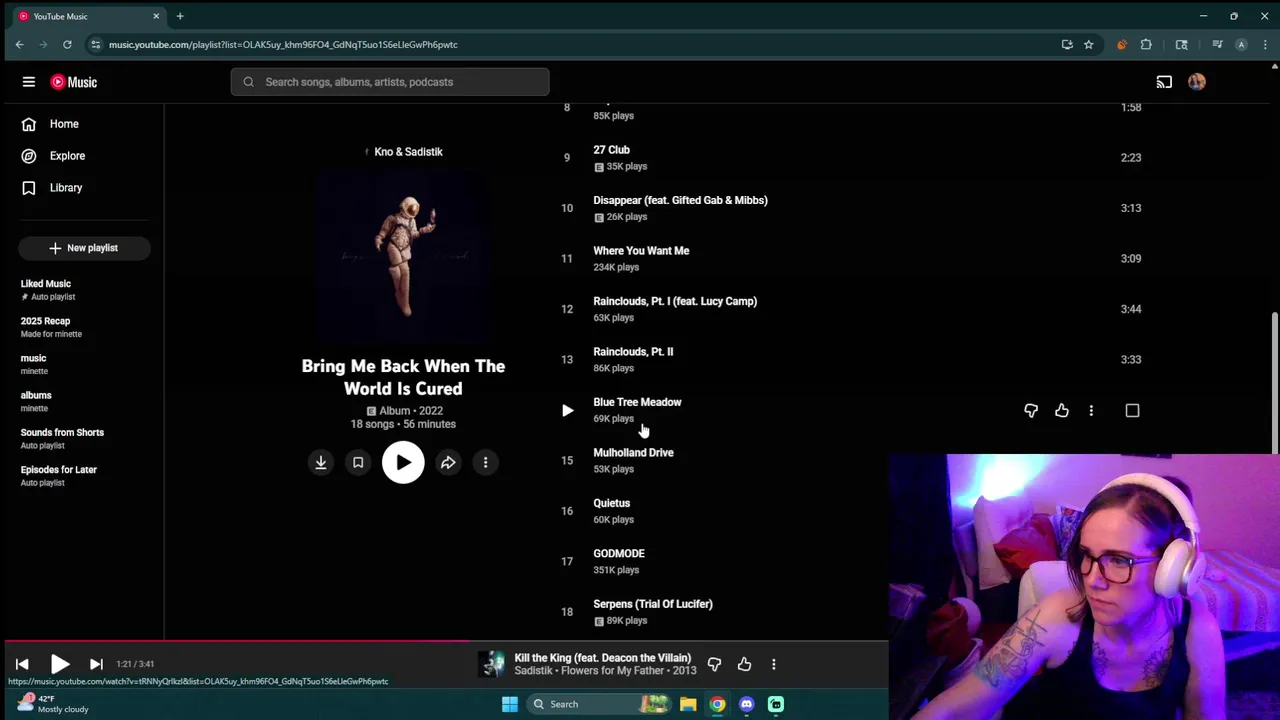Resume playback in player bar

pos(60,664)
